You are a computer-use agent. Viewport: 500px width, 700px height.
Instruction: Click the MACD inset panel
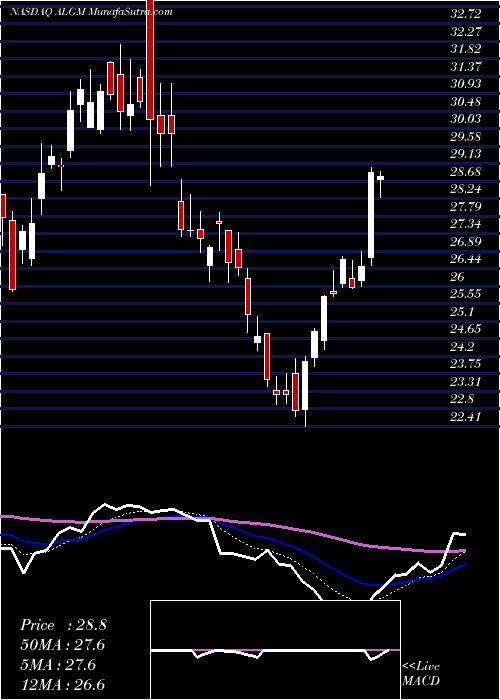tap(276, 650)
